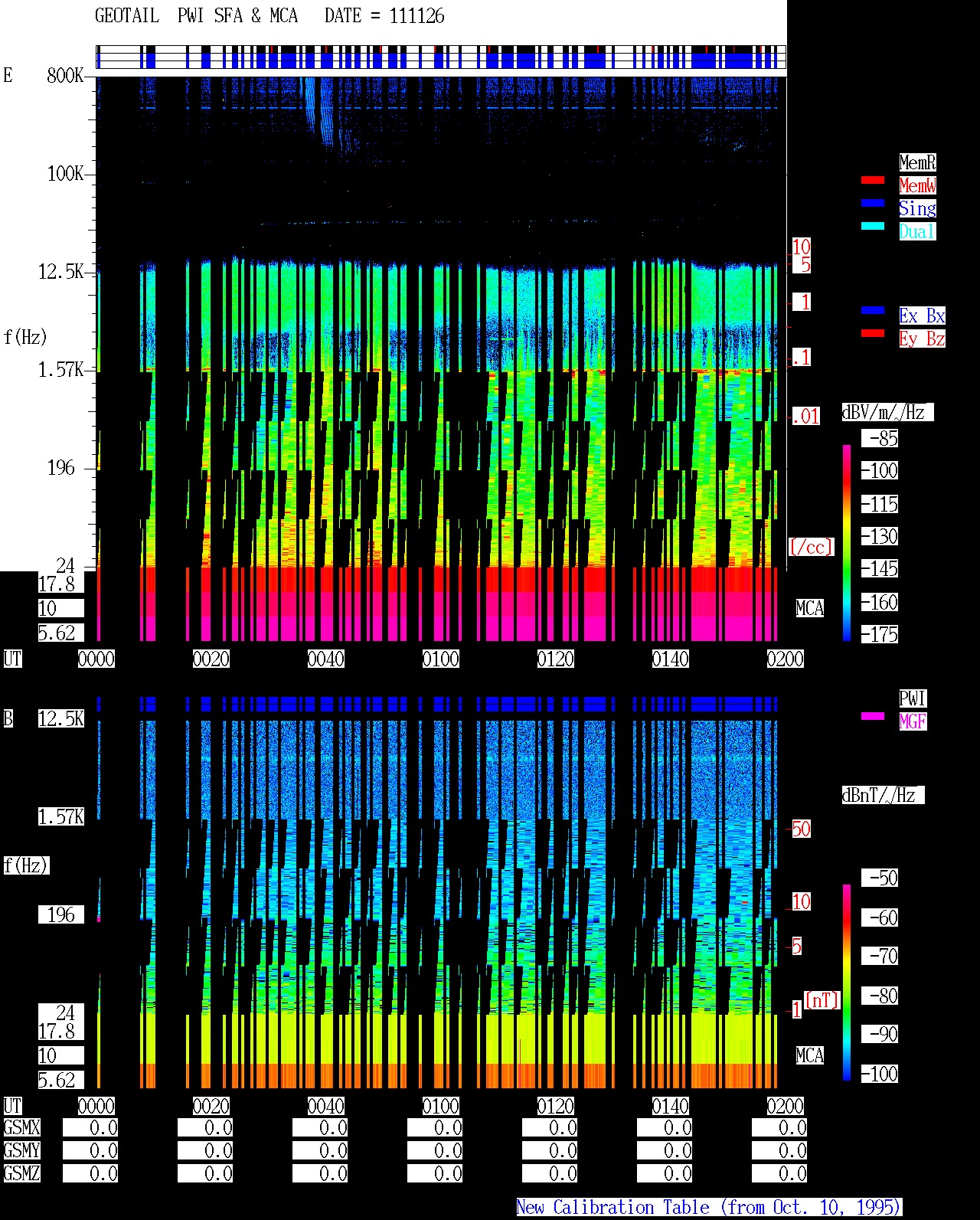
Task: Click the dBV/m/√Hz color scale bar
Action: pyautogui.click(x=847, y=542)
